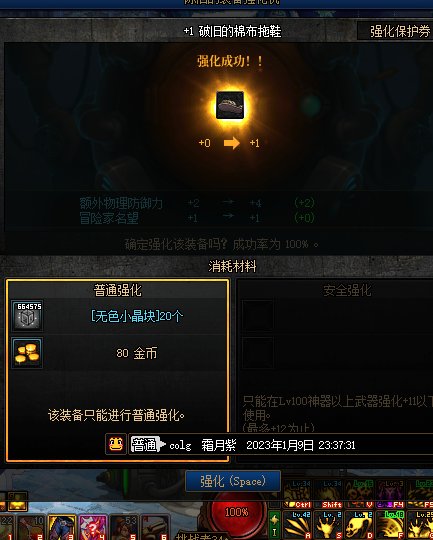Open the 强化保护券 option
This screenshot has width=433, height=540.
tap(395, 31)
